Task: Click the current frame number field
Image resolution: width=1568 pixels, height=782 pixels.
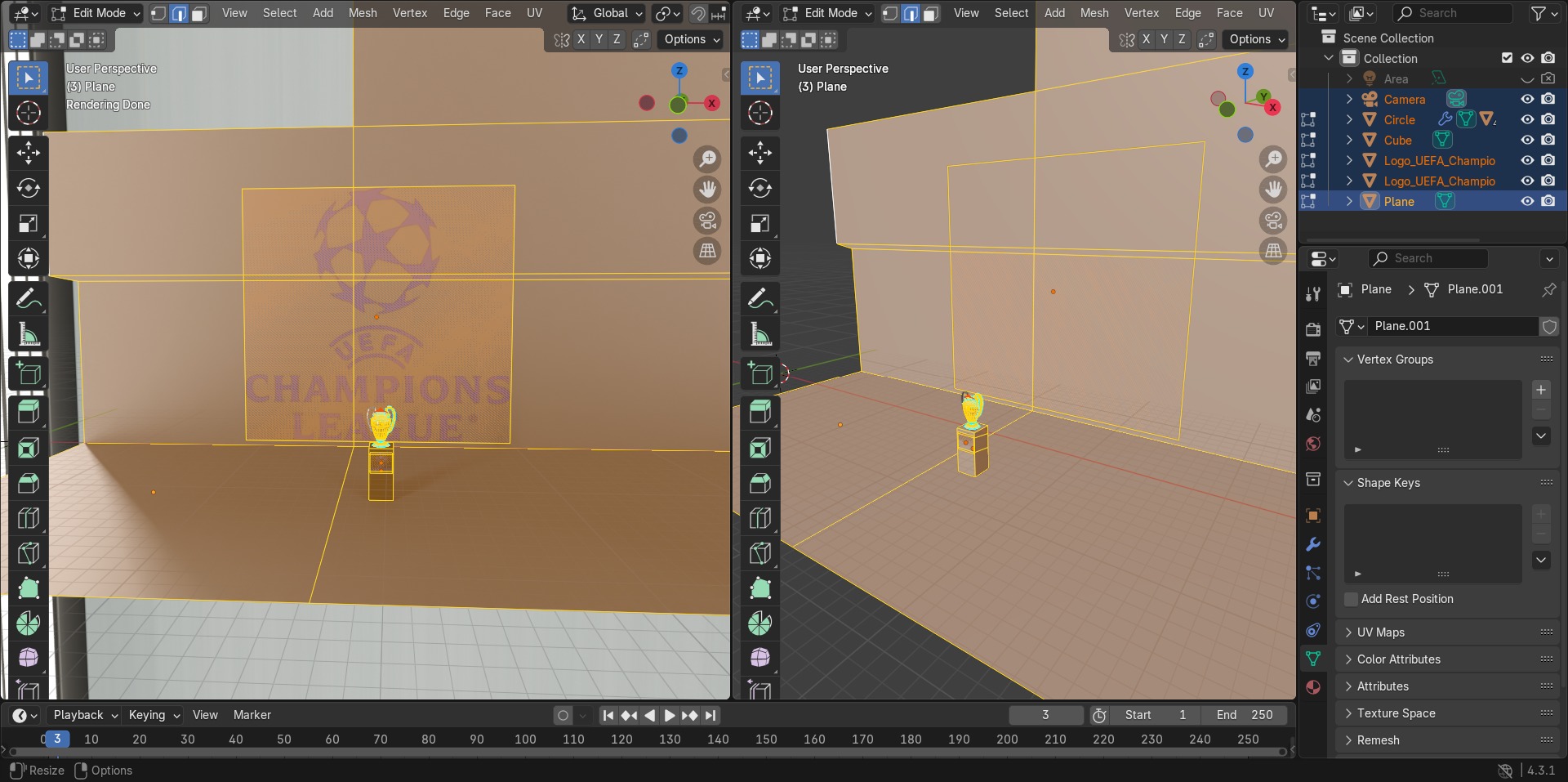Action: tap(1045, 715)
